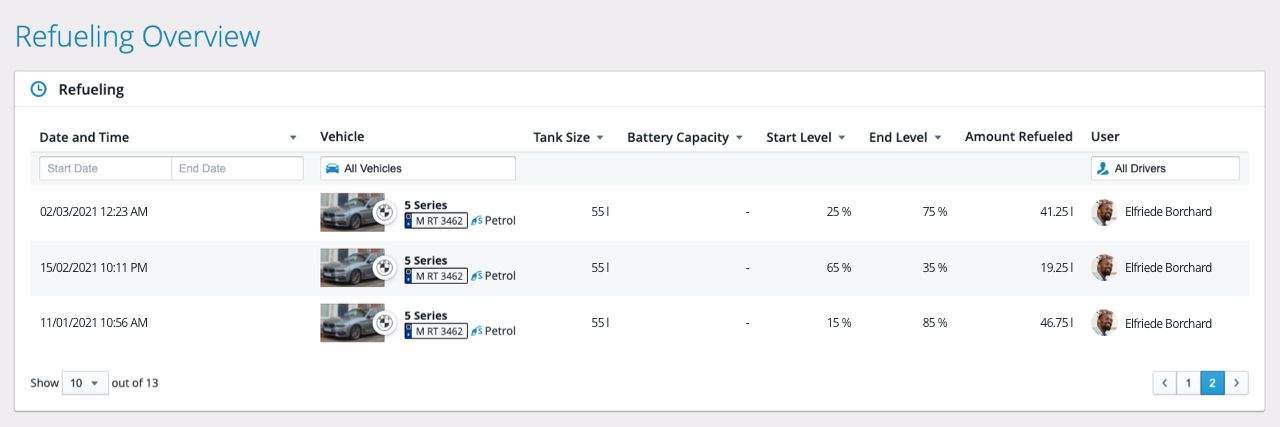Click the BMW logo in the first row
Viewport: 1280px width, 427px height.
(383, 212)
